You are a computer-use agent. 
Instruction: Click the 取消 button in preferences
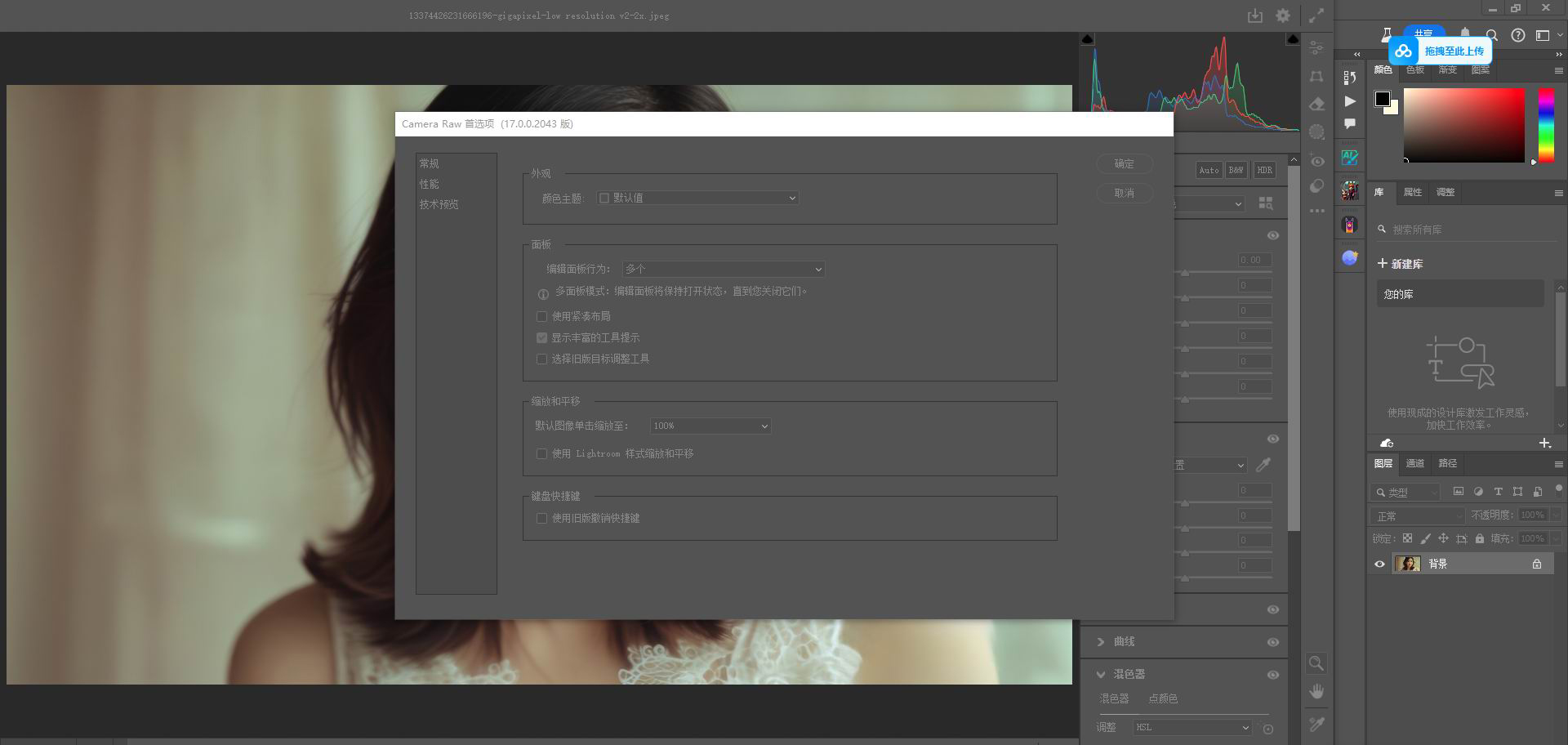click(x=1125, y=193)
